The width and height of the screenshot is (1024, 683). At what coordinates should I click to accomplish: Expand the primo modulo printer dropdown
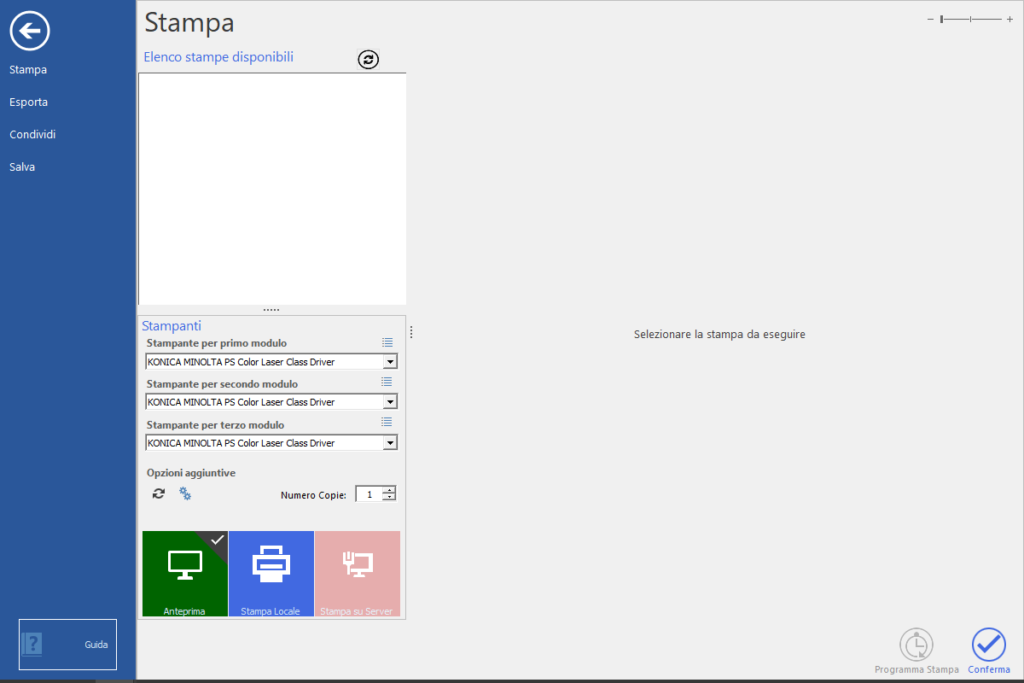click(390, 362)
